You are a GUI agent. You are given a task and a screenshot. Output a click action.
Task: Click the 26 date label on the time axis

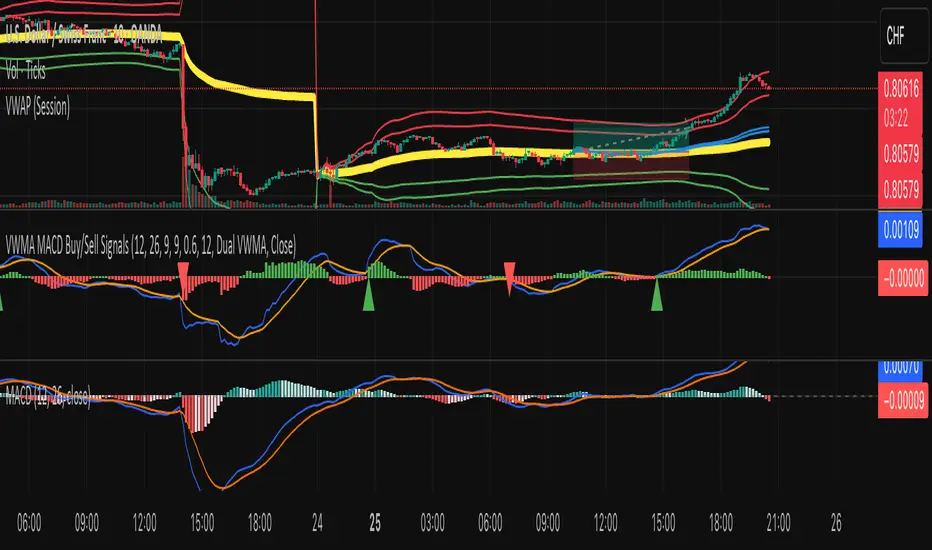tap(836, 523)
